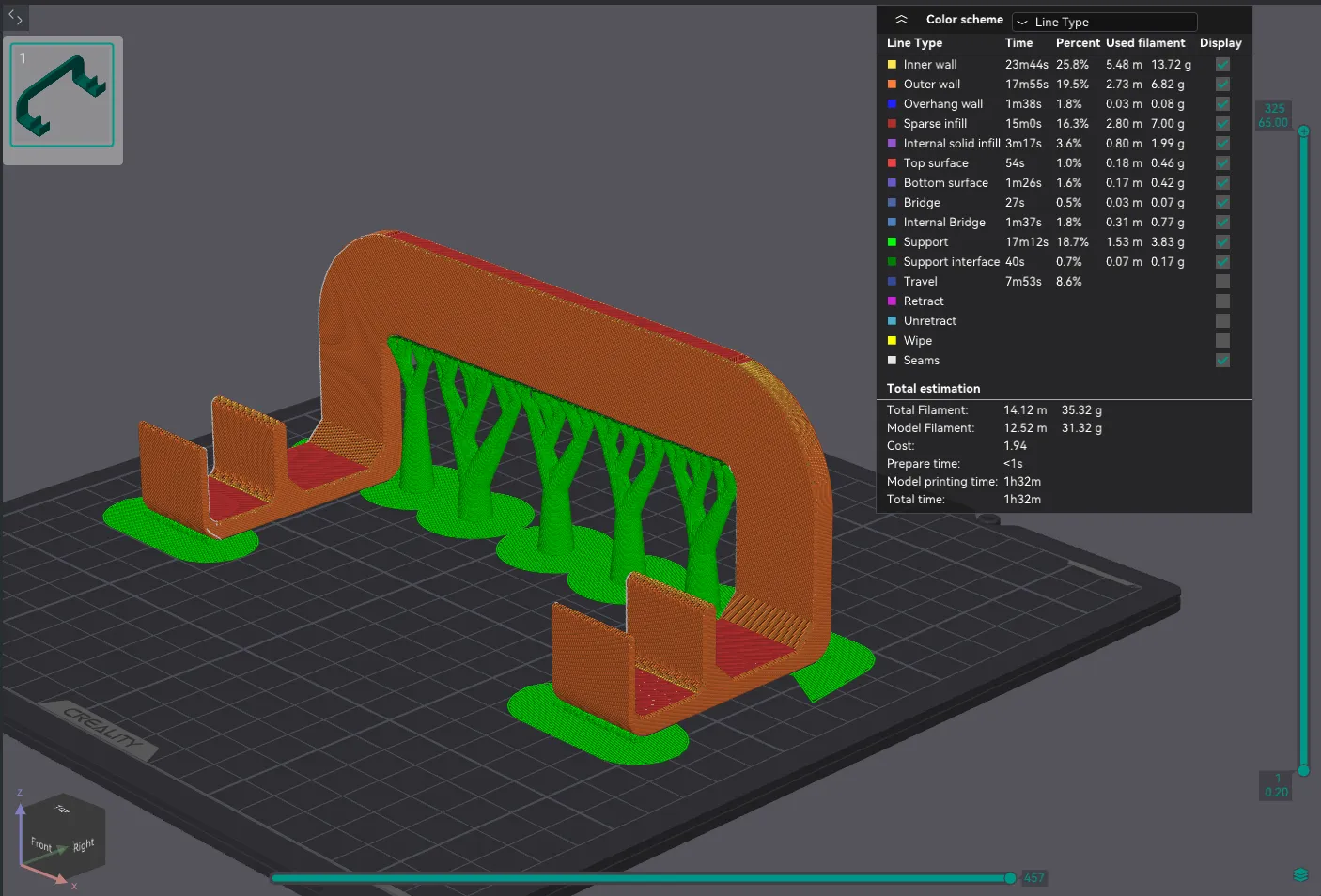Click the Used filament column header
The image size is (1321, 896).
coord(1144,43)
